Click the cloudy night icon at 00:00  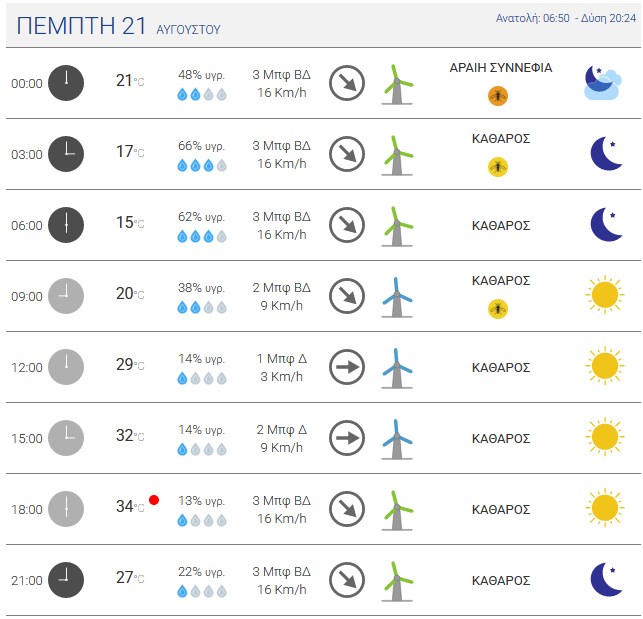[x=603, y=82]
